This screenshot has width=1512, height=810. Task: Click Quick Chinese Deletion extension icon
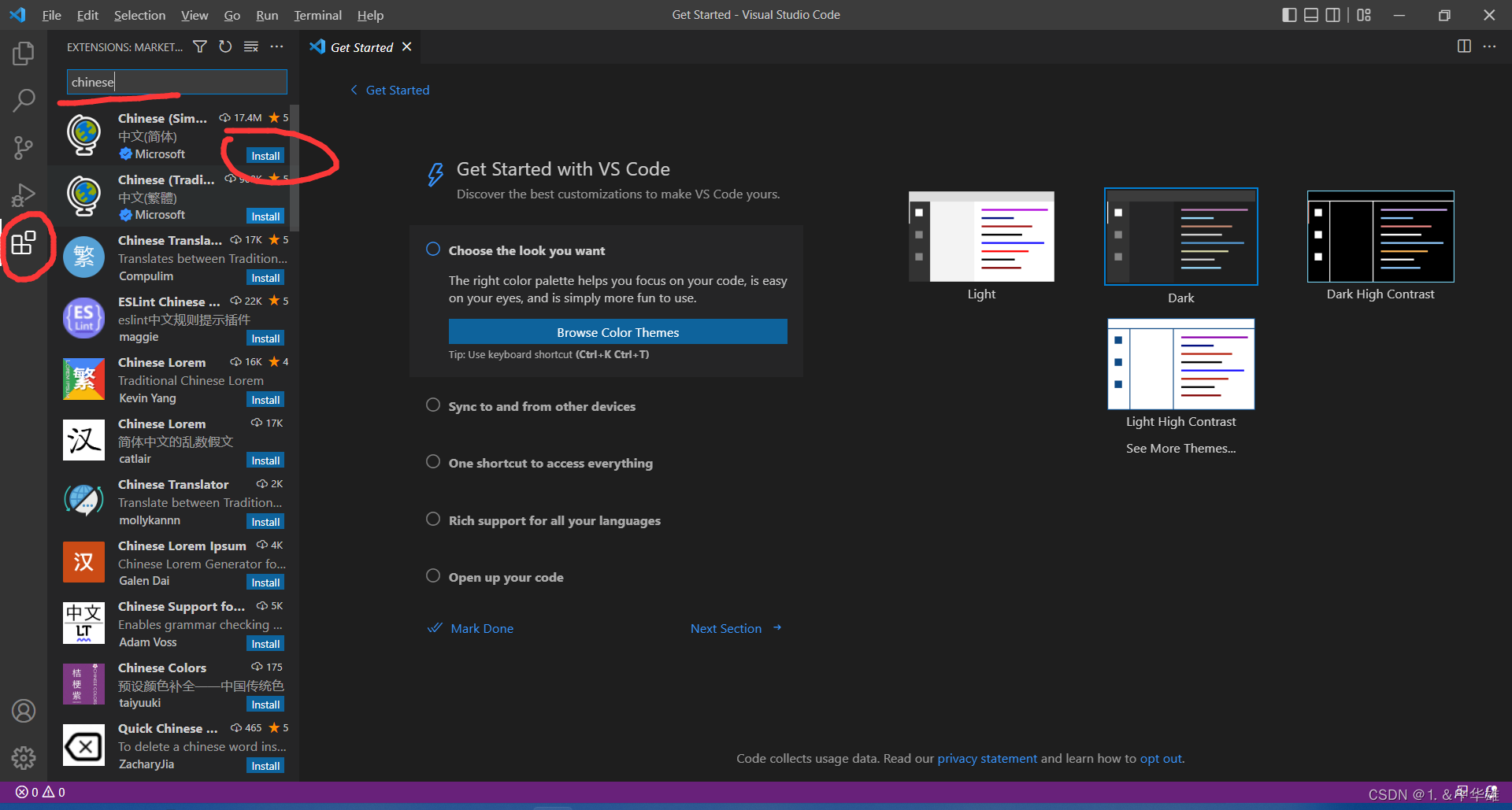tap(83, 745)
